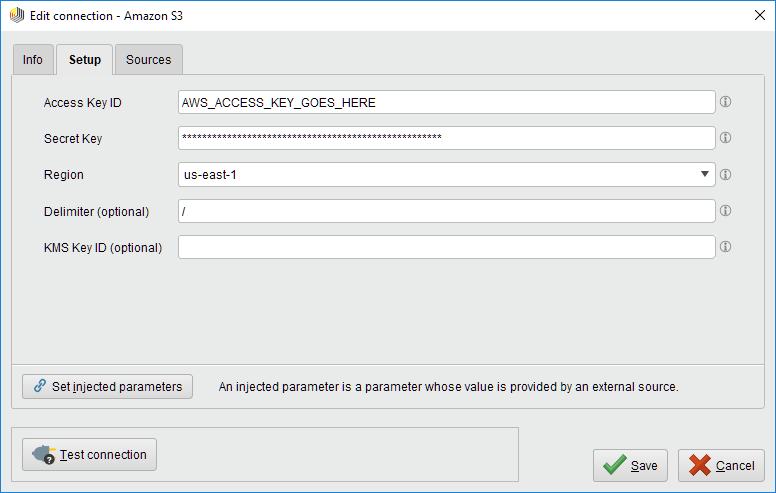The height and width of the screenshot is (493, 776).
Task: Open the Region dropdown arrow
Action: pos(706,175)
